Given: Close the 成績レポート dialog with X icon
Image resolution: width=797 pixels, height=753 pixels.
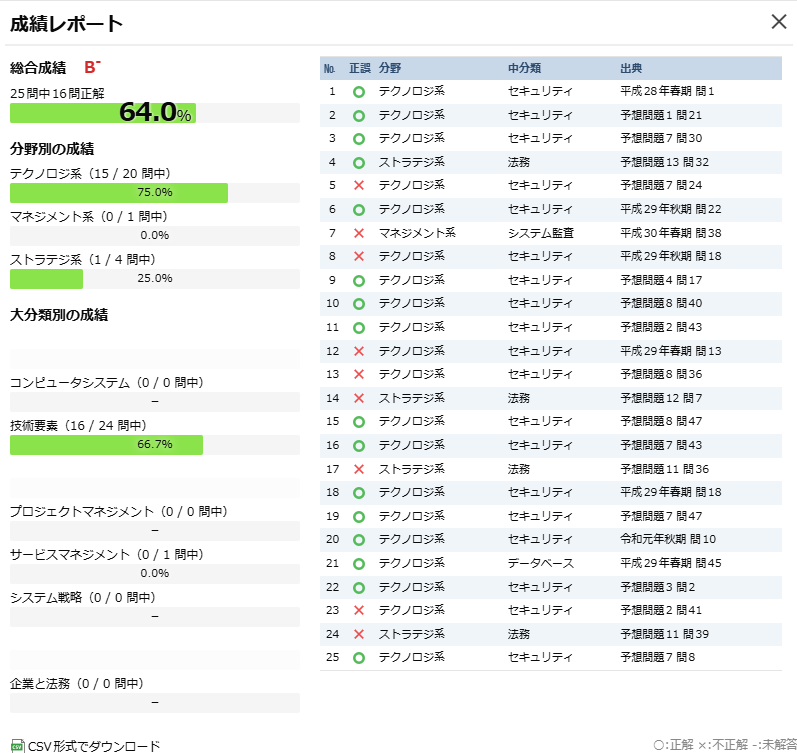Looking at the screenshot, I should coord(779,22).
